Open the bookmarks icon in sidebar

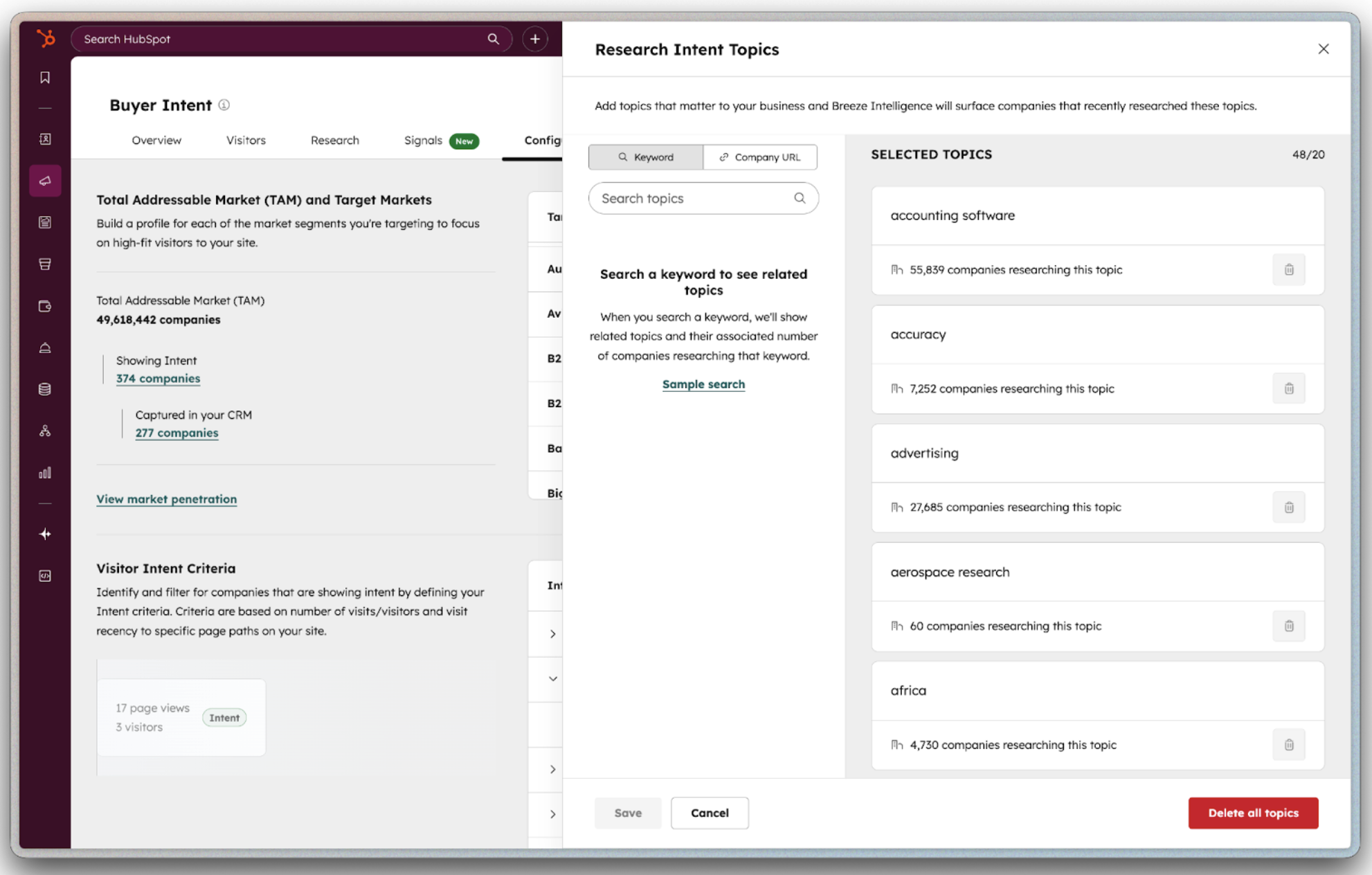click(45, 78)
